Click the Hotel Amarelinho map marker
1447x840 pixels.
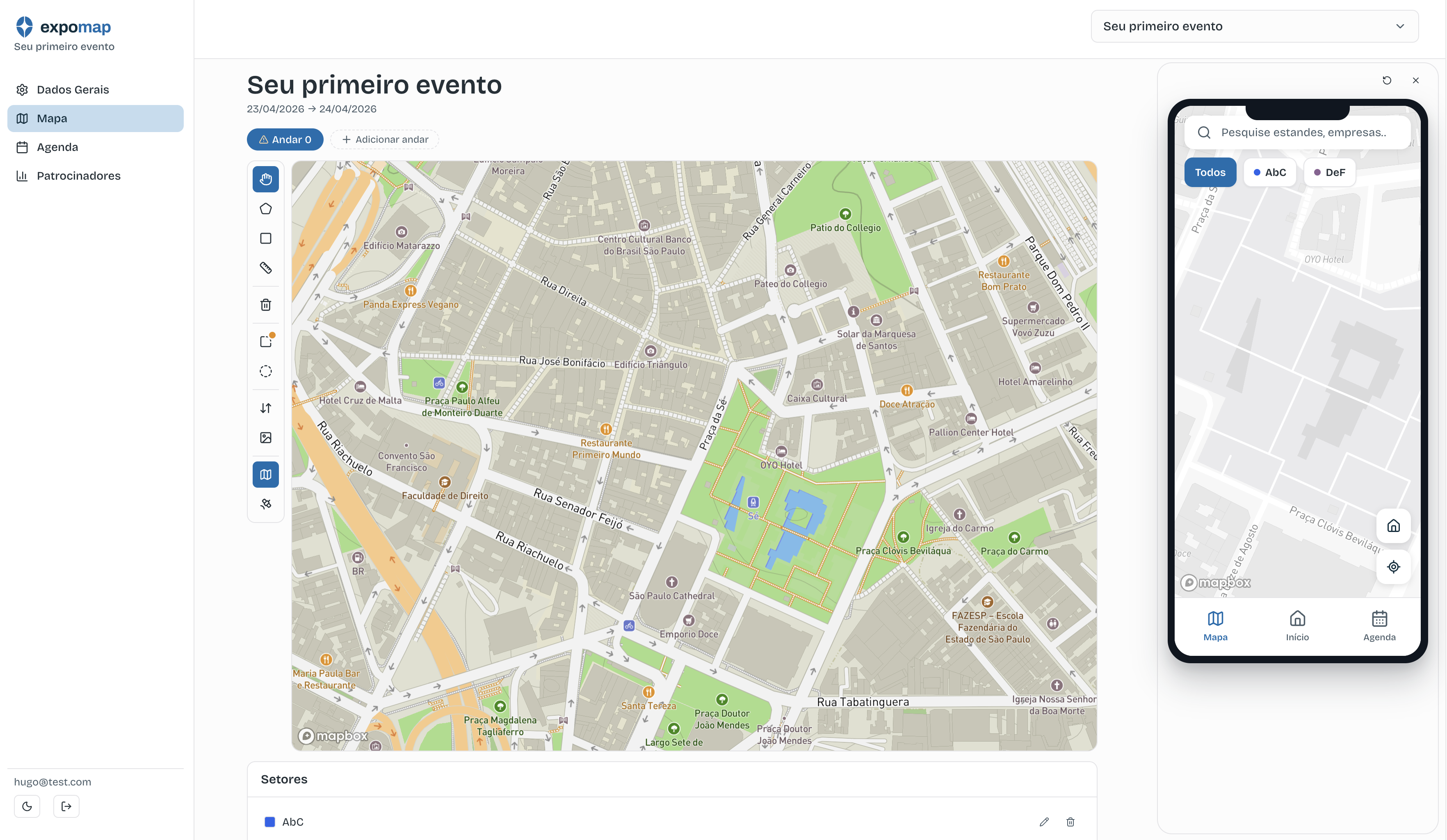(x=1035, y=368)
